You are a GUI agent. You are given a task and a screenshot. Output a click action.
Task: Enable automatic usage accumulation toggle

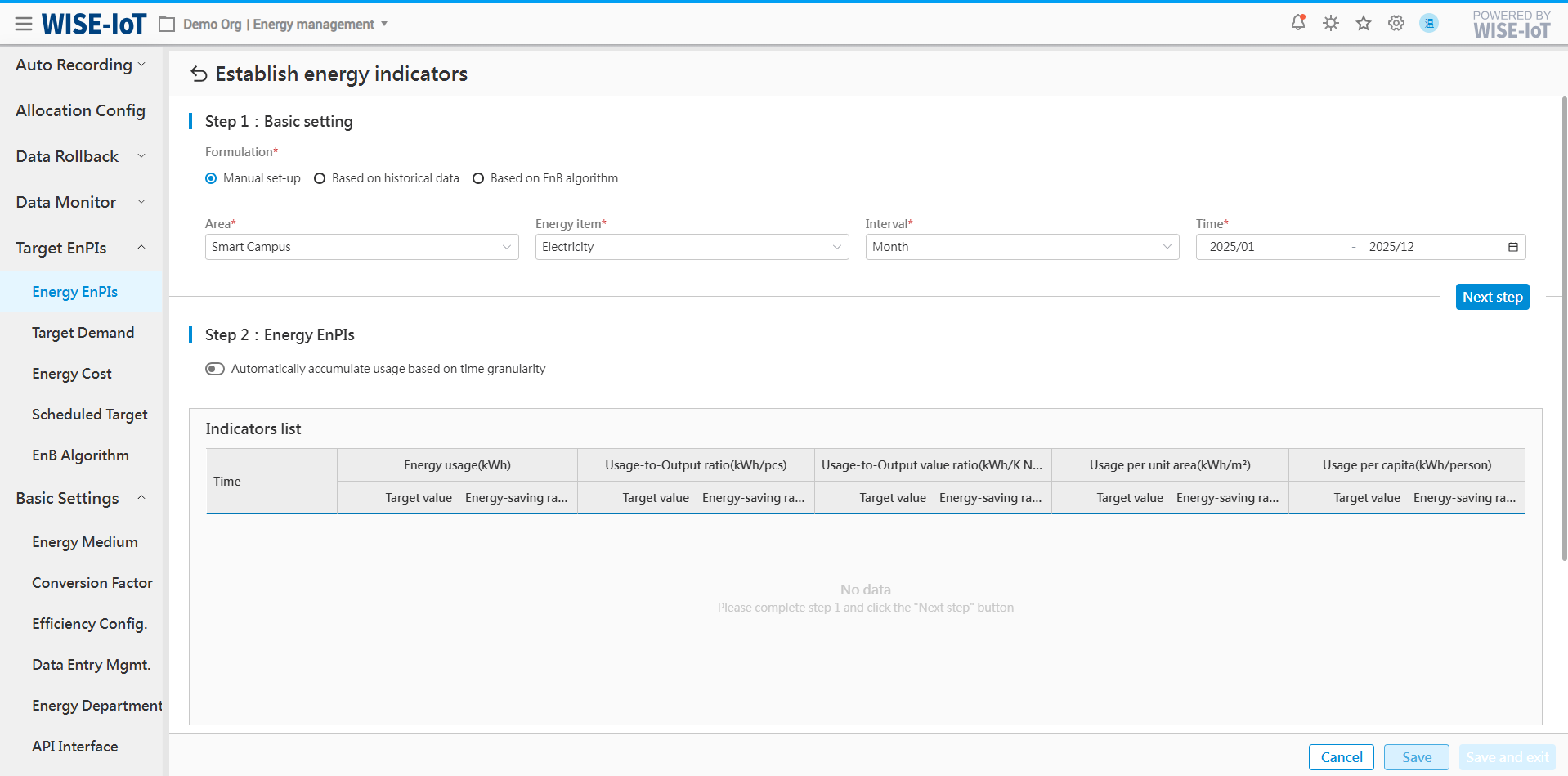point(215,369)
